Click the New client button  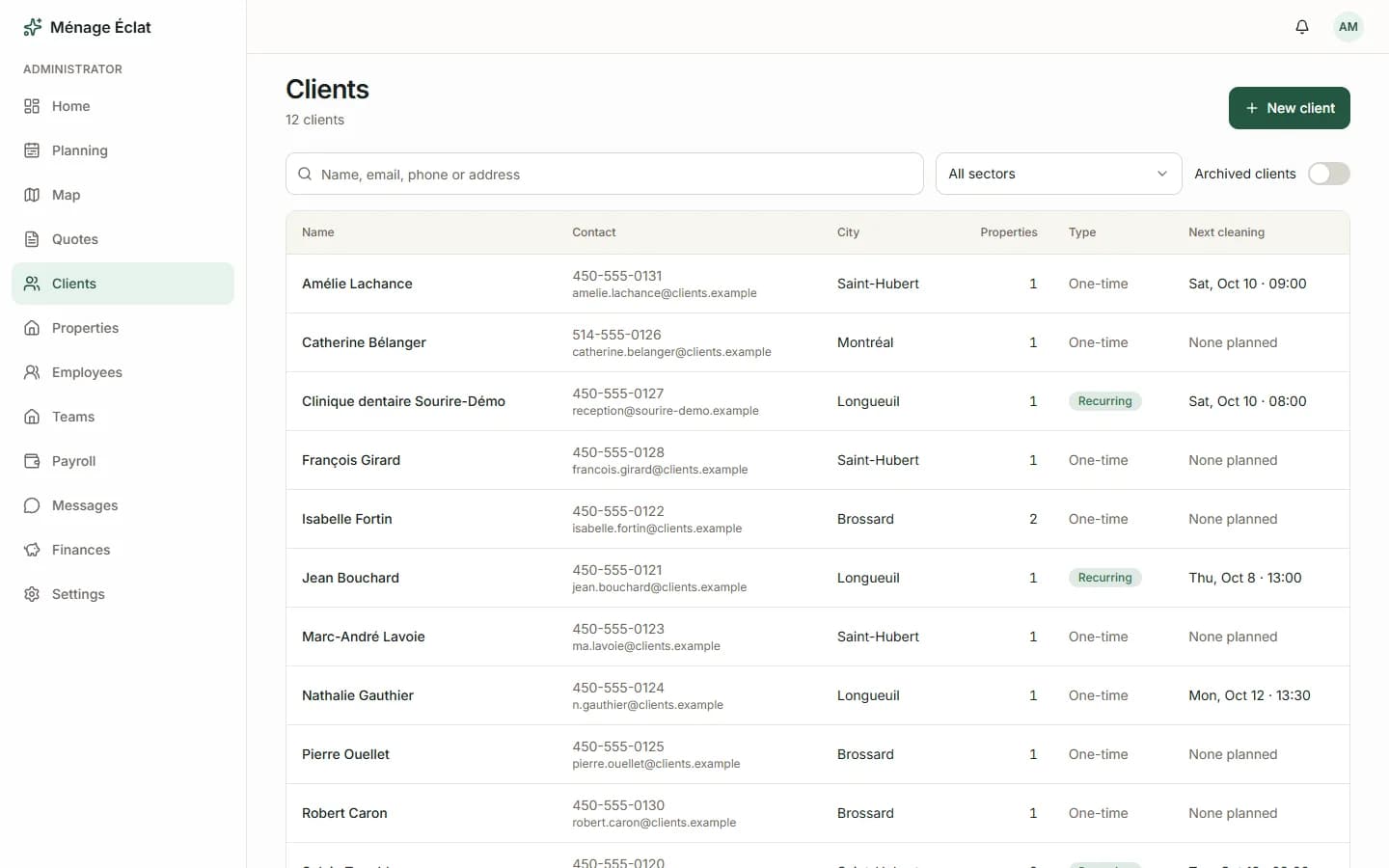pyautogui.click(x=1290, y=108)
